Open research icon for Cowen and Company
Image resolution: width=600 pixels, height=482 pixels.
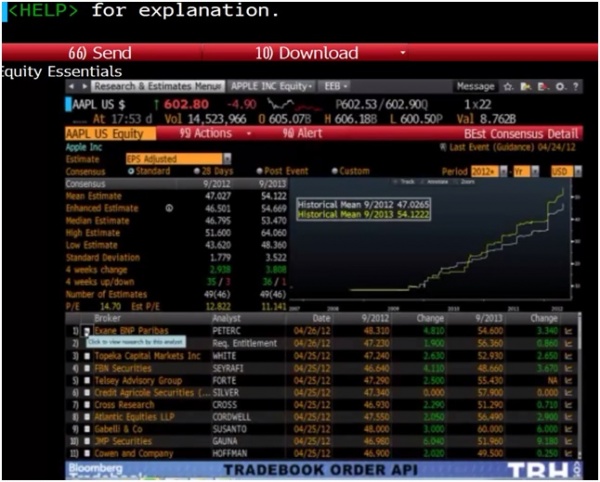pos(87,453)
